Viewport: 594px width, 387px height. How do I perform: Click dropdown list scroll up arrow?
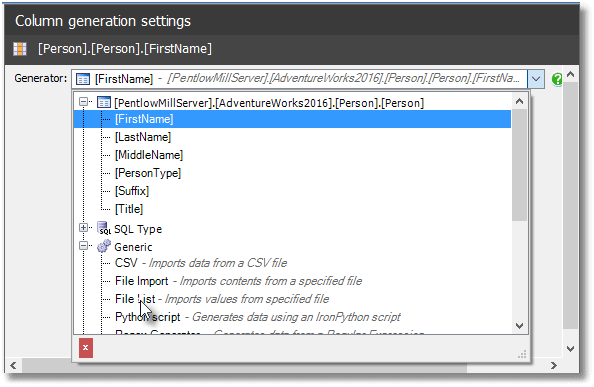519,101
